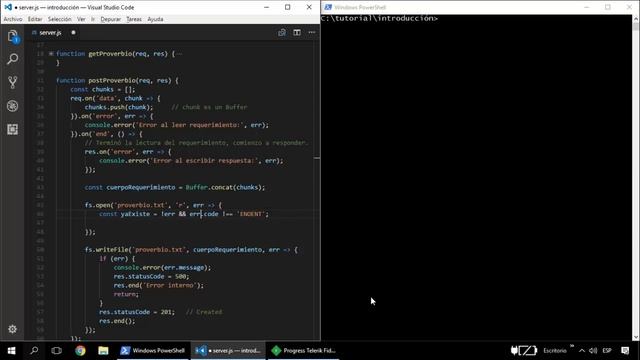The image size is (640, 360).
Task: Click the ESP language indicator
Action: tap(607, 351)
